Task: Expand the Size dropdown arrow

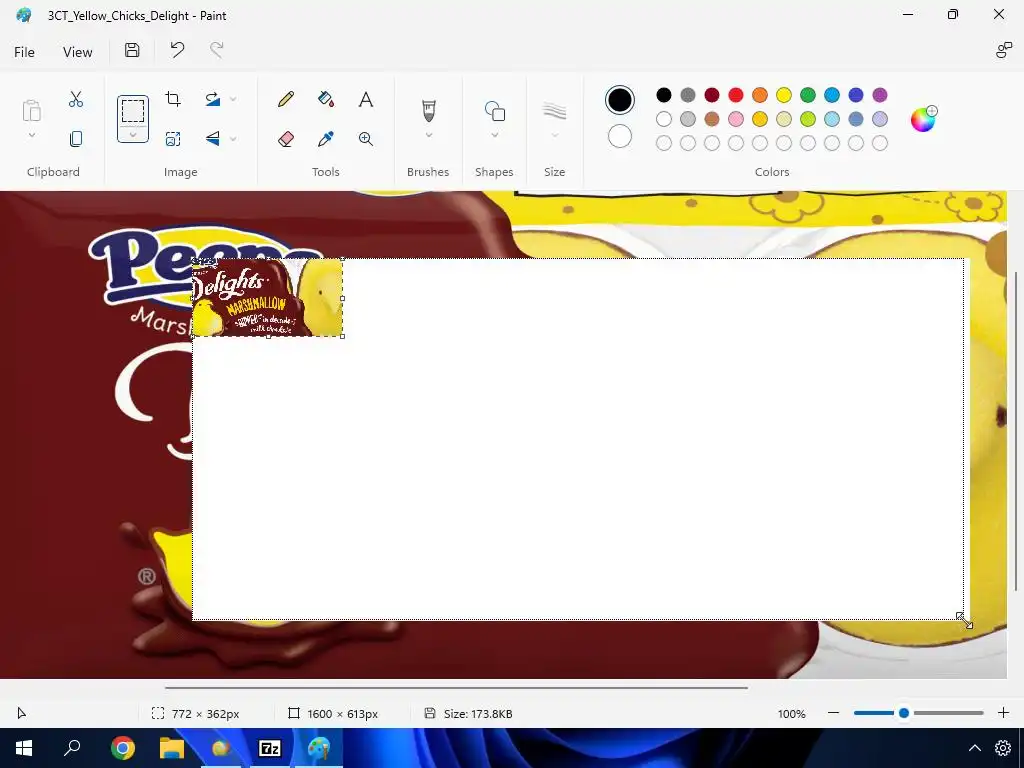Action: [554, 135]
